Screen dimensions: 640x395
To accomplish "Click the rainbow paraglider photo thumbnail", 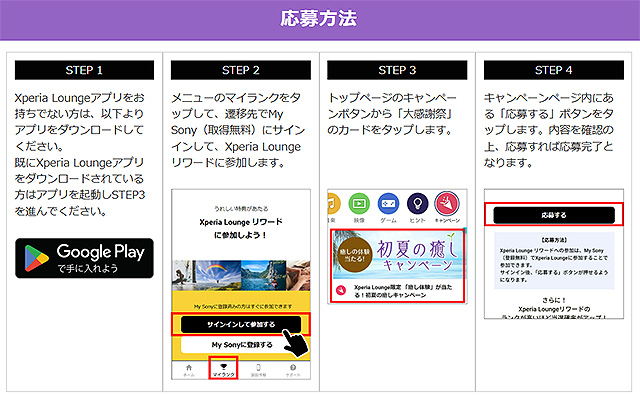I will coord(218,275).
